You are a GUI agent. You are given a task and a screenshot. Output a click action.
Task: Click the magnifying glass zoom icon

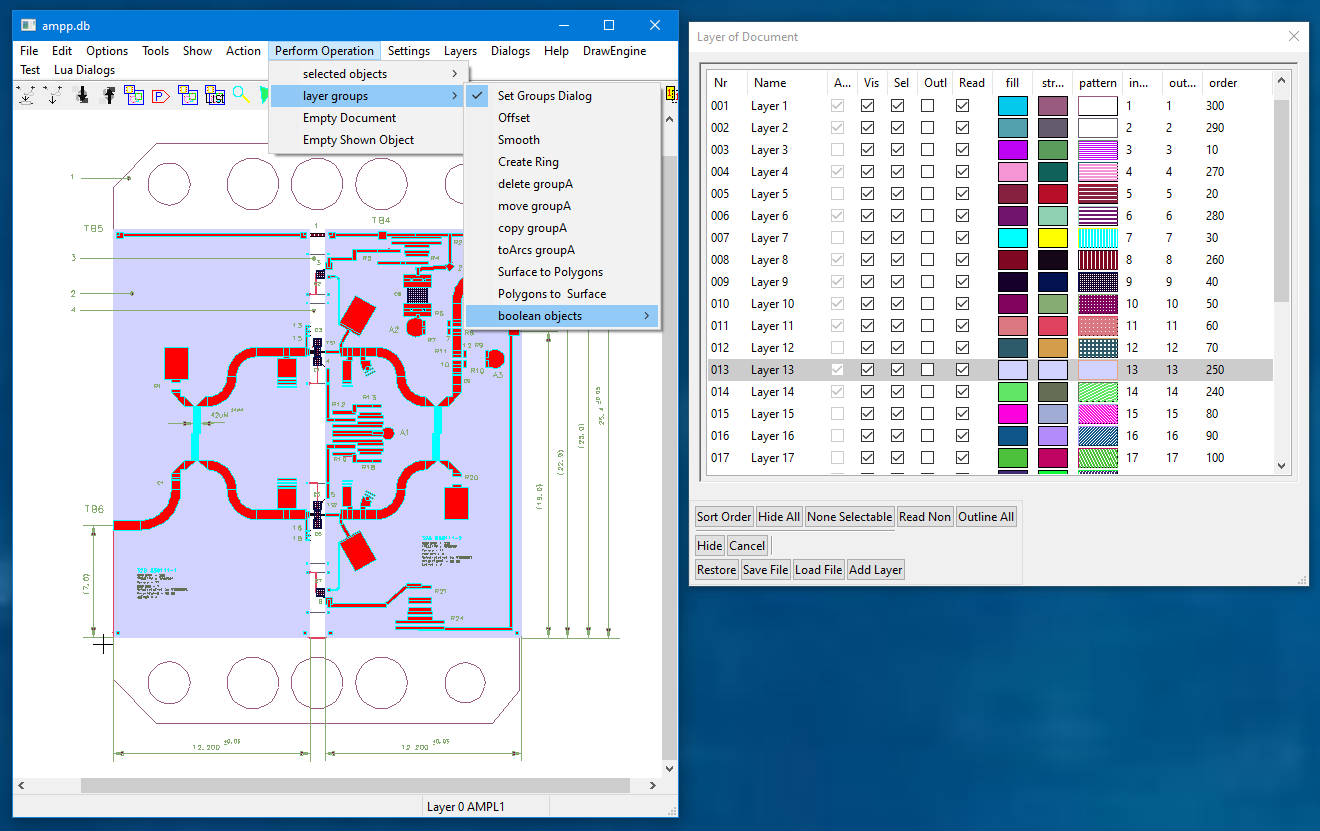(241, 95)
